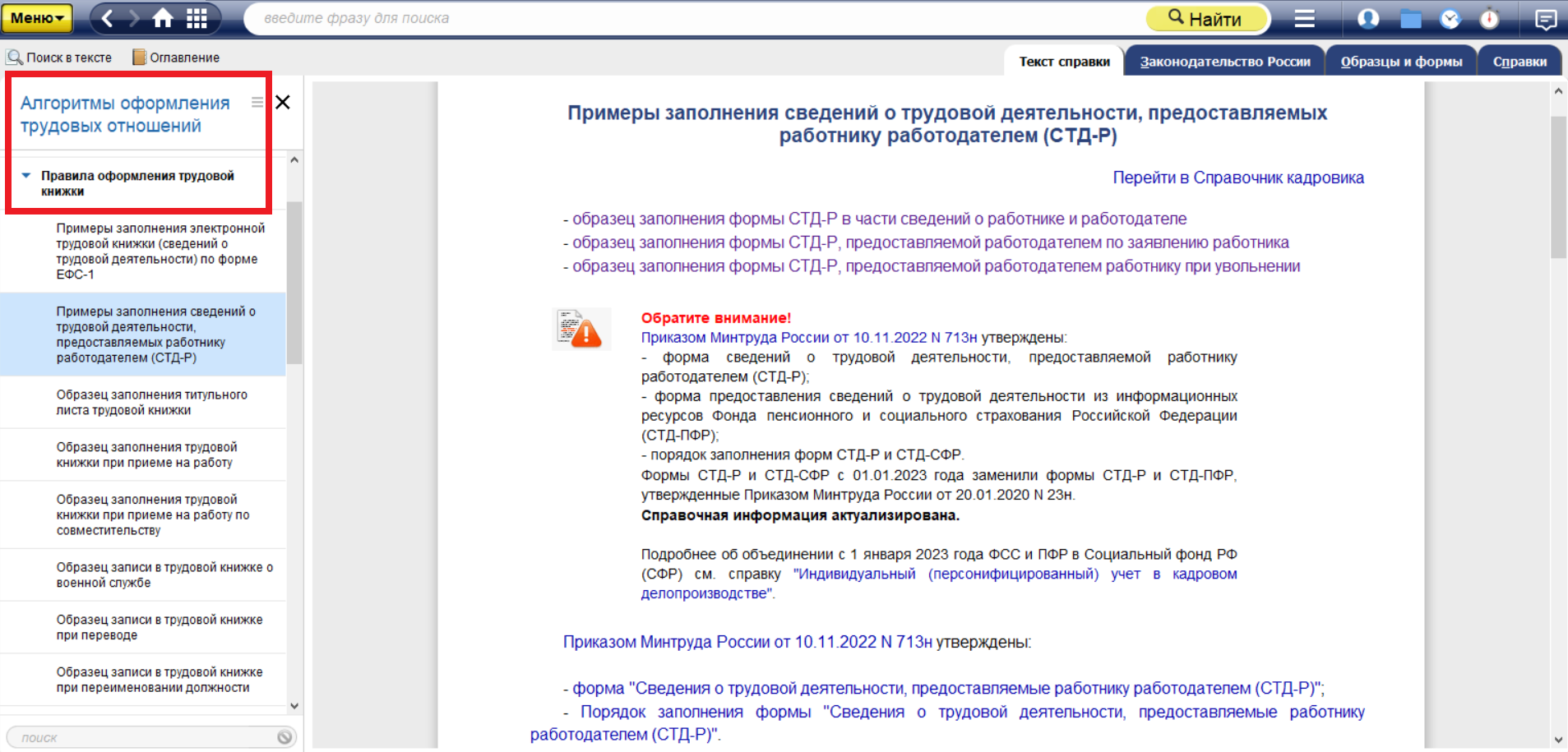Open Перейти в Справочник кадровика link
1568x752 pixels.
coord(1238,178)
